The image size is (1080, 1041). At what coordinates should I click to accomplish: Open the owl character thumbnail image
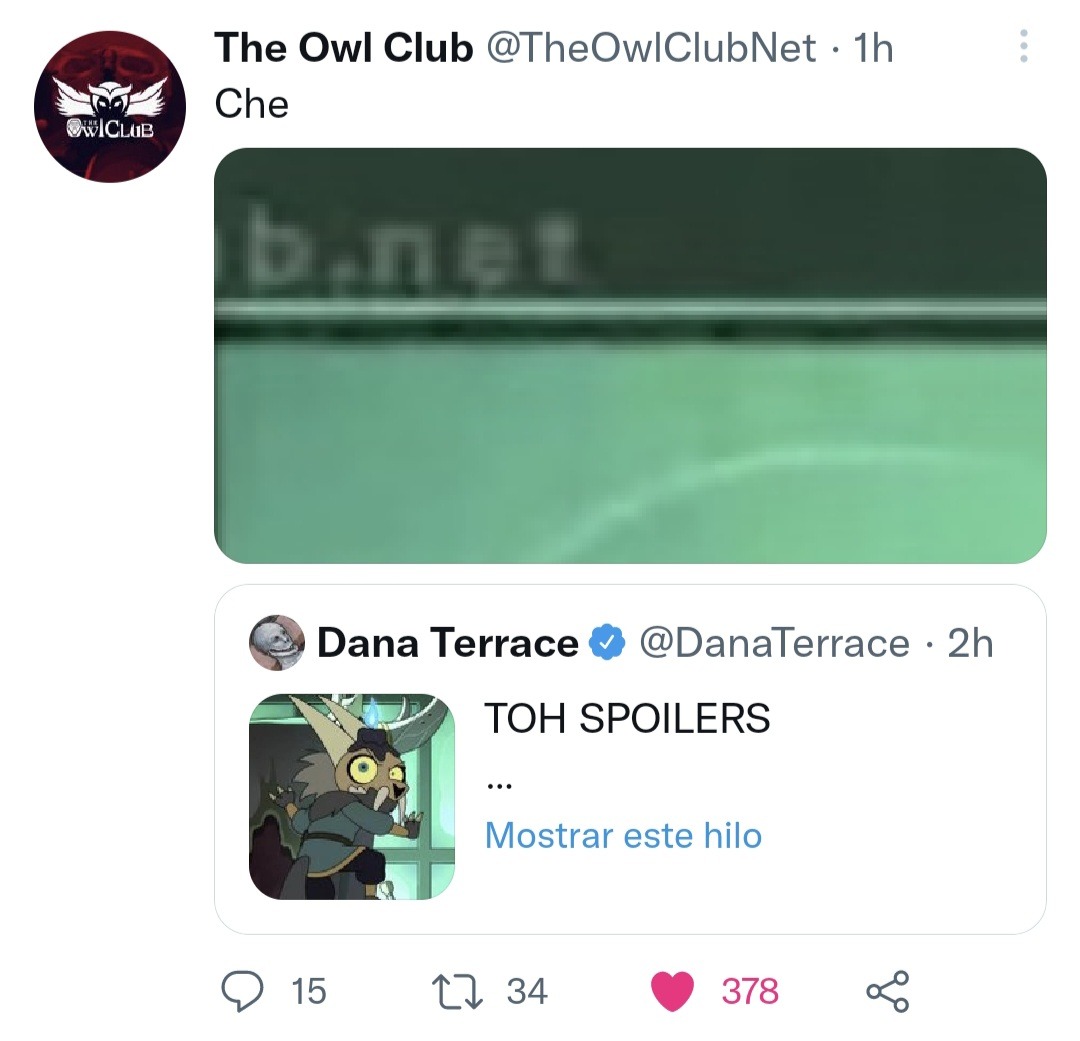pos(352,796)
